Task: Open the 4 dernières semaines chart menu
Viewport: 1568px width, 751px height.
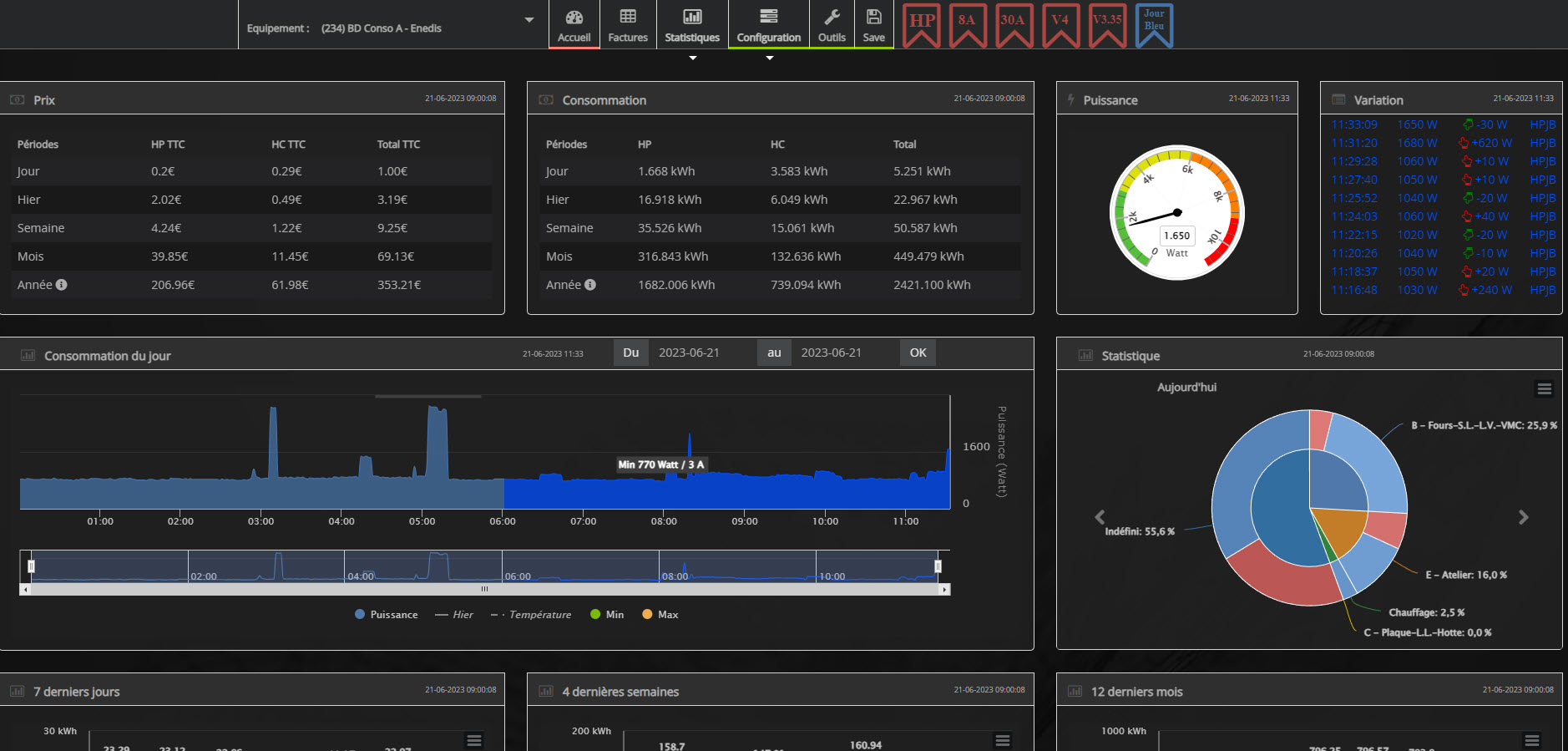Action: [1003, 740]
